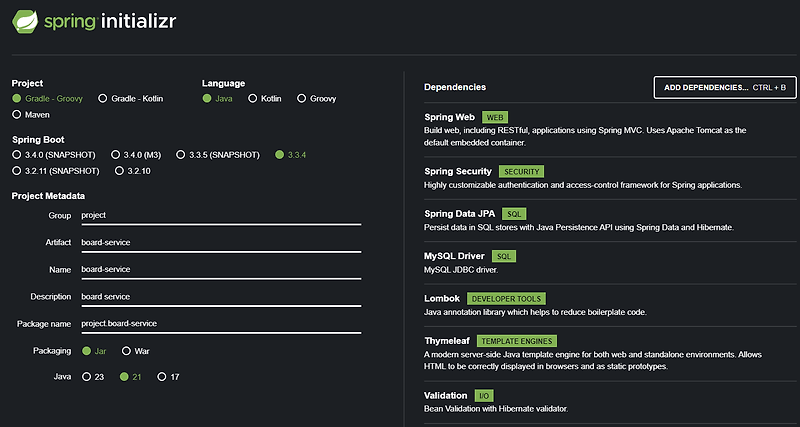Click the Thymeleaf dependency entry
This screenshot has width=800, height=427.
tap(449, 341)
